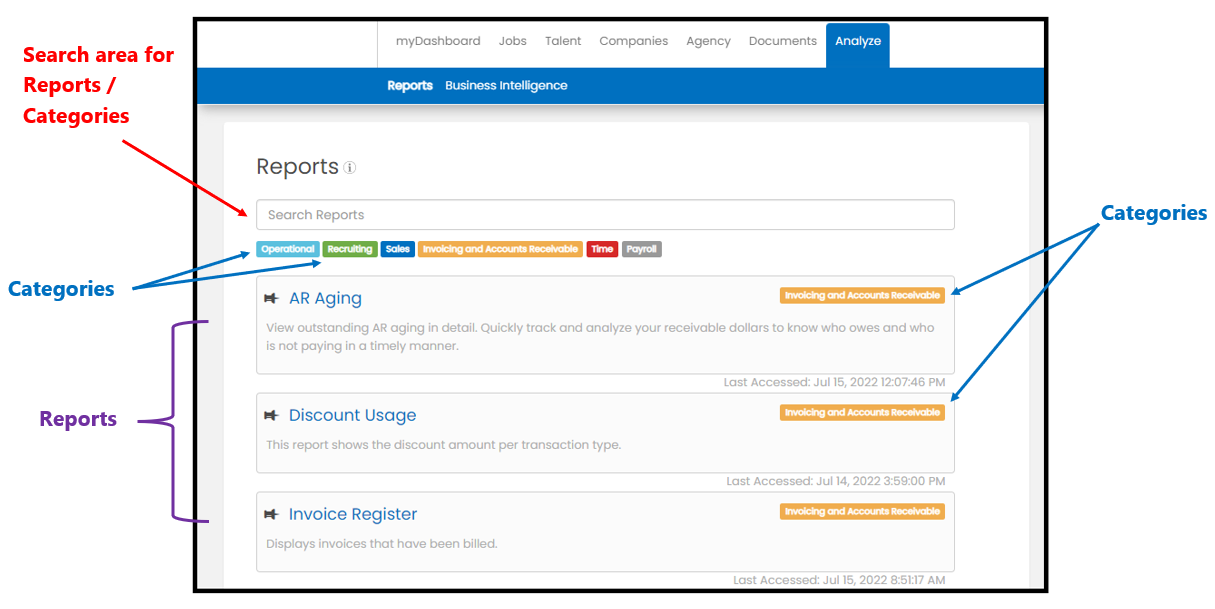Image resolution: width=1215 pixels, height=609 pixels.
Task: Click the category badge on AR Aging card
Action: 862,296
